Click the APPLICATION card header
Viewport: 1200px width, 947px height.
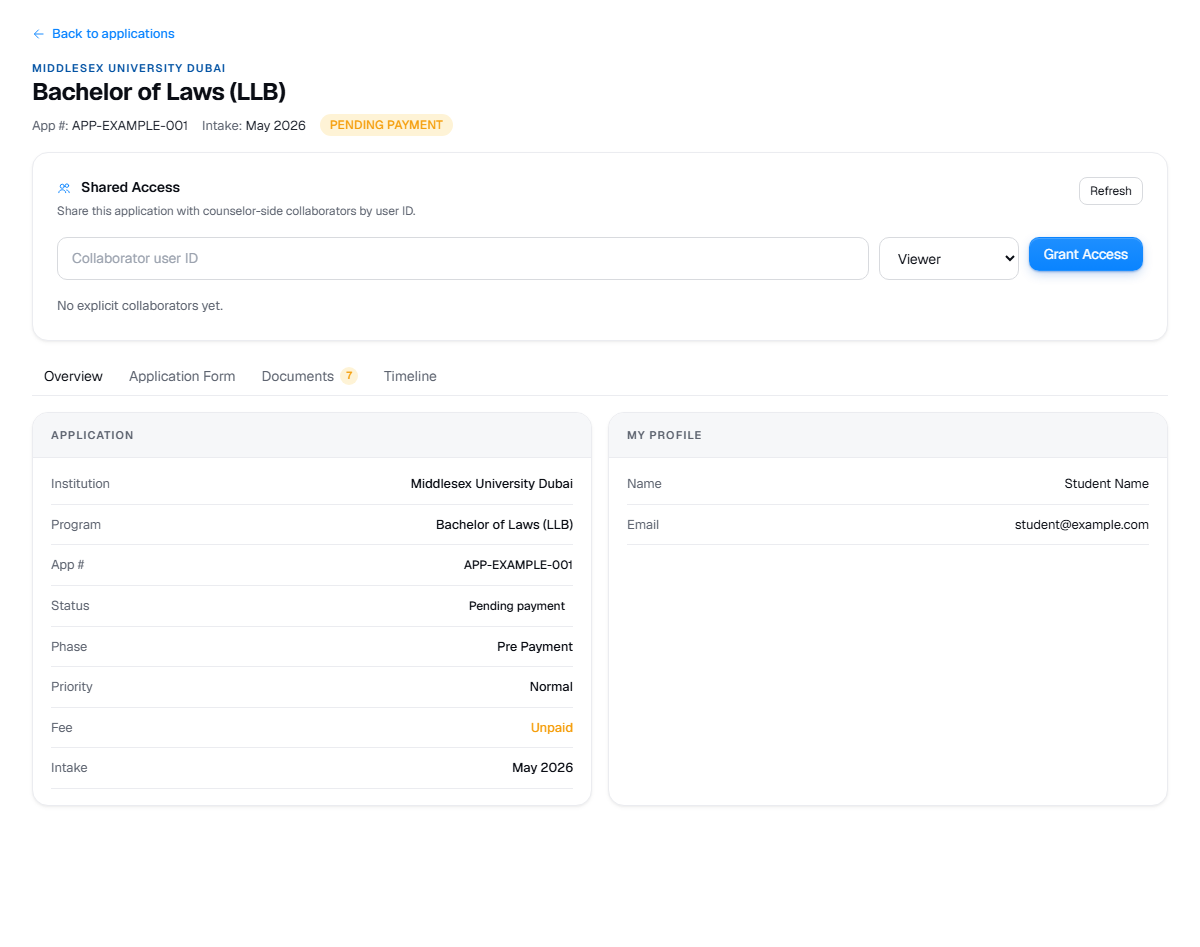[x=312, y=436]
